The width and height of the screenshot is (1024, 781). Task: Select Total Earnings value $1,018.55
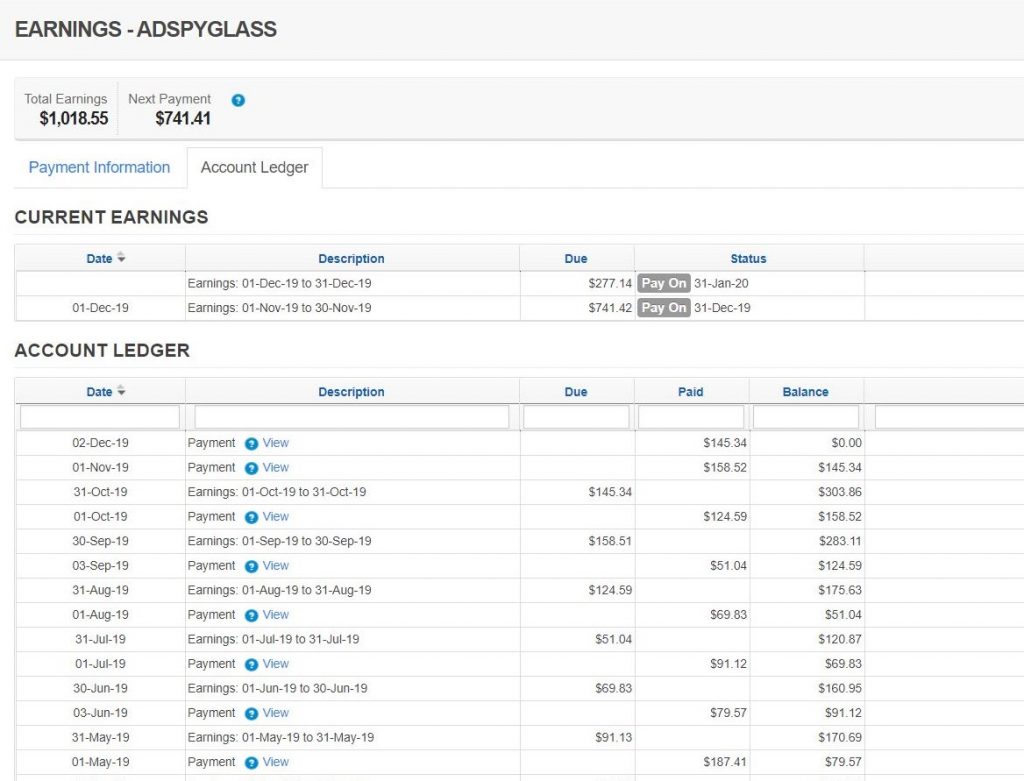coord(74,118)
